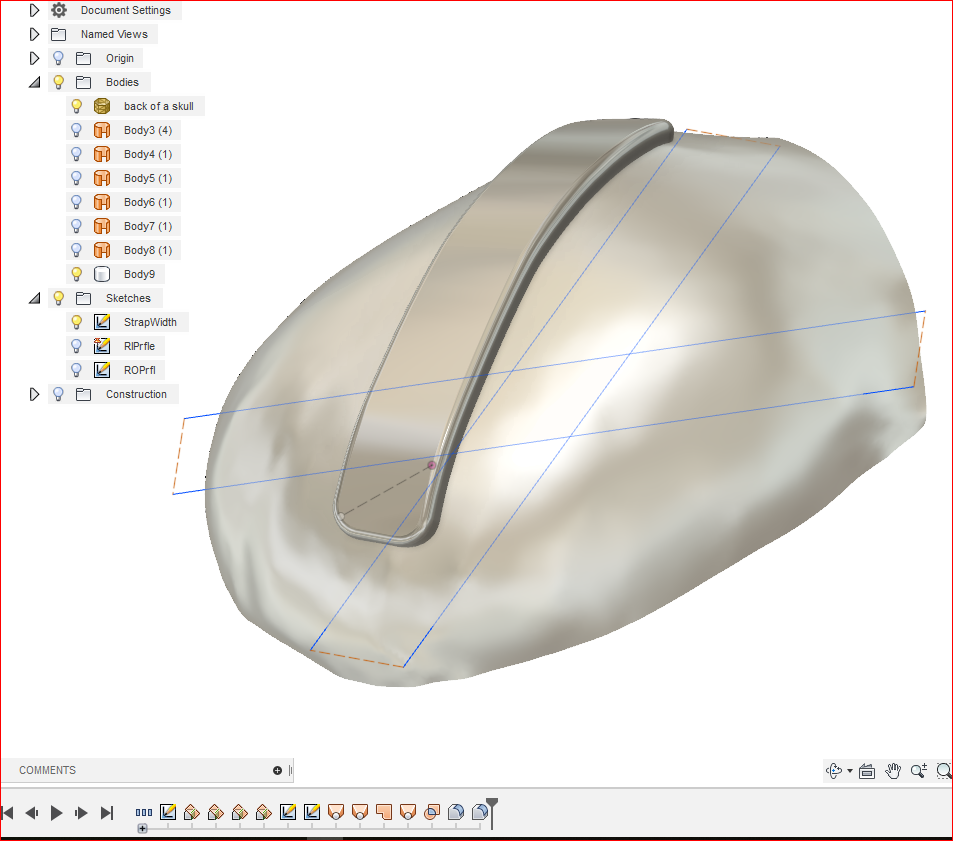Viewport: 953px width, 841px height.
Task: Jump to the end of the timeline
Action: coord(106,812)
